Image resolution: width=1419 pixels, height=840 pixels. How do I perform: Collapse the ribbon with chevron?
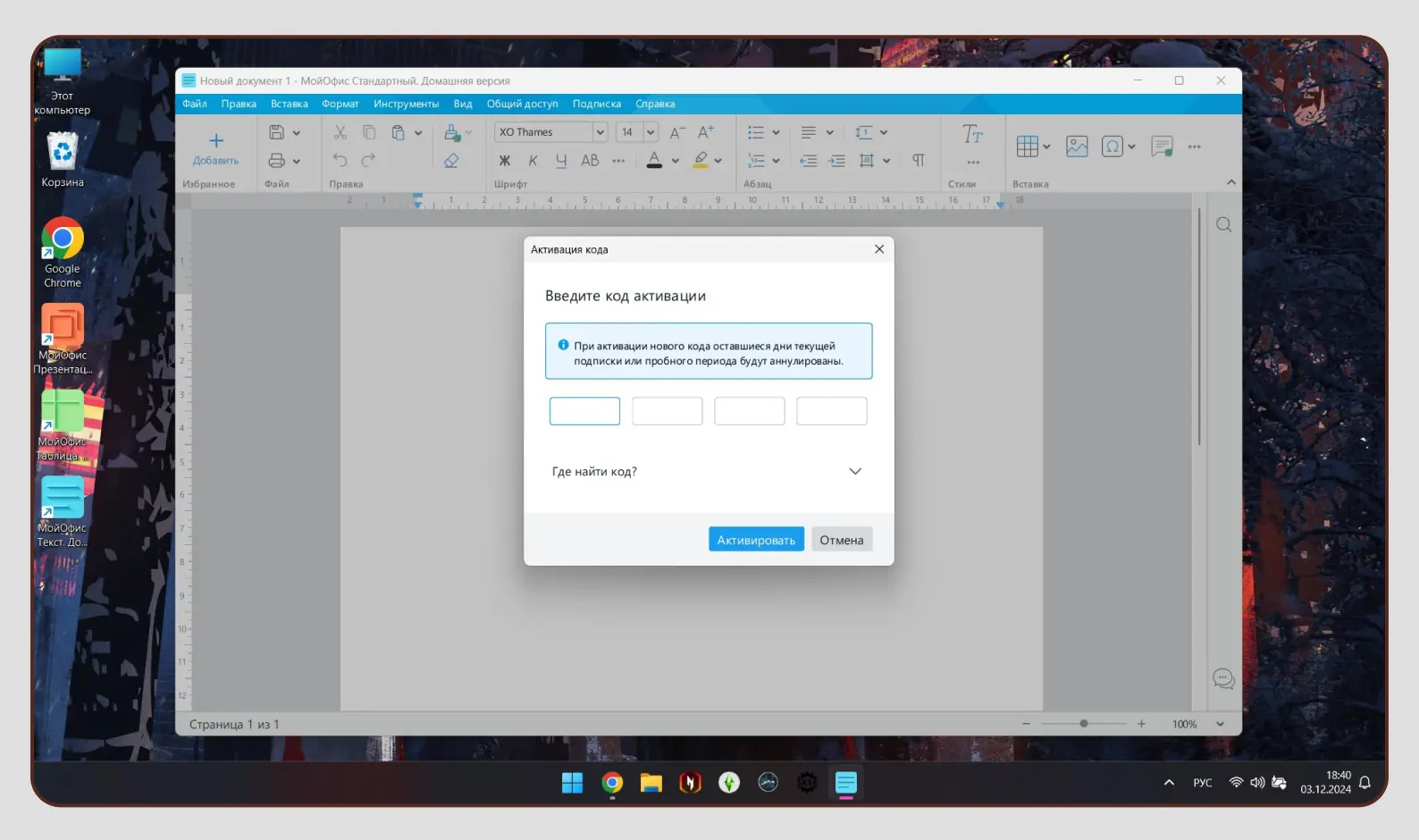[x=1231, y=182]
